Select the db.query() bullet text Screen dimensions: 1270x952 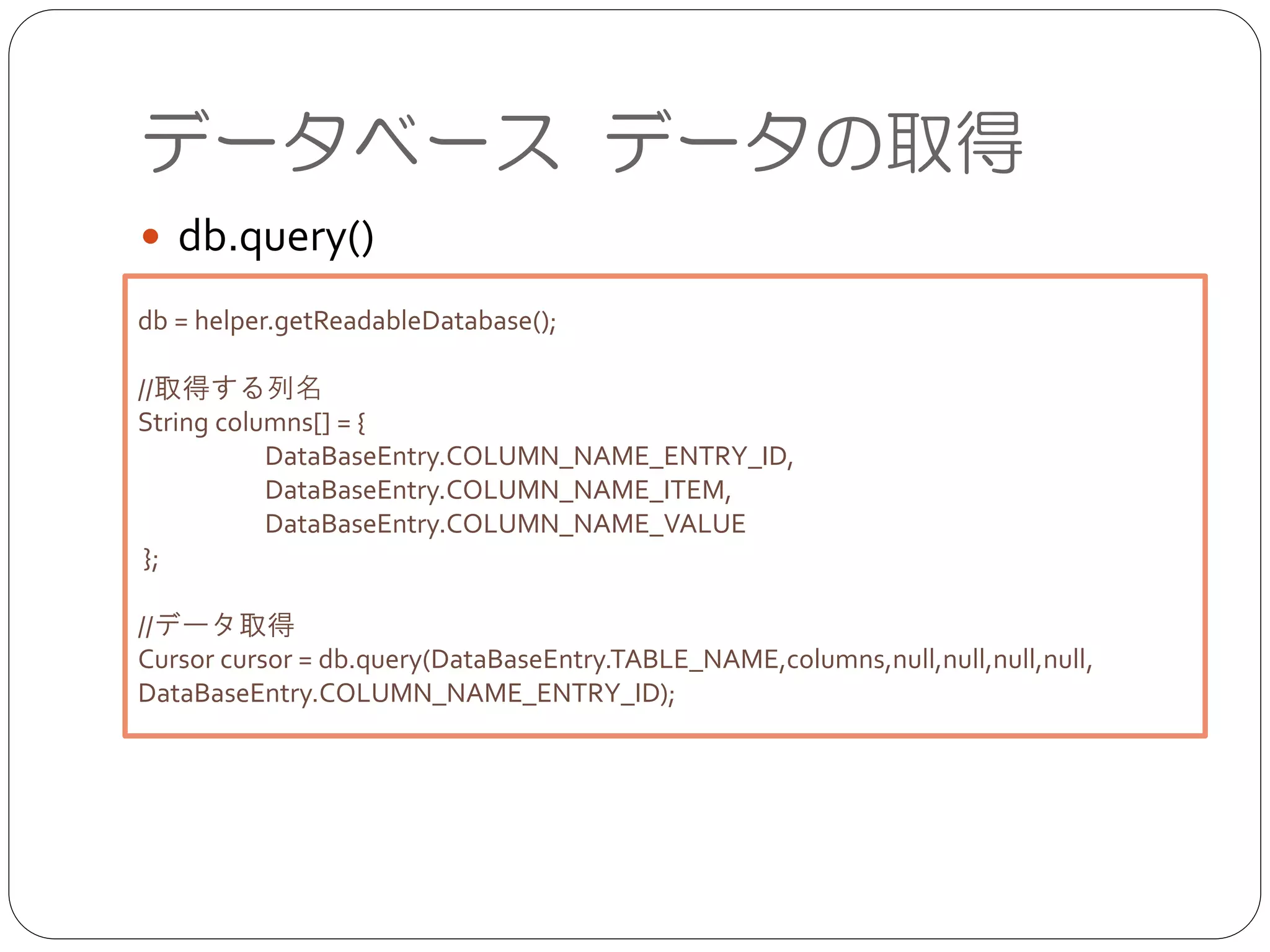[x=276, y=237]
